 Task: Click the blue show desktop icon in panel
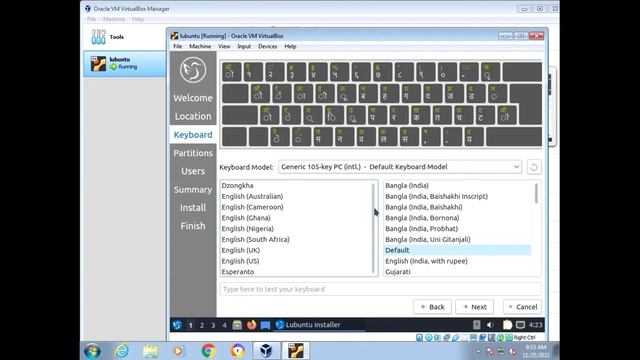[x=265, y=325]
